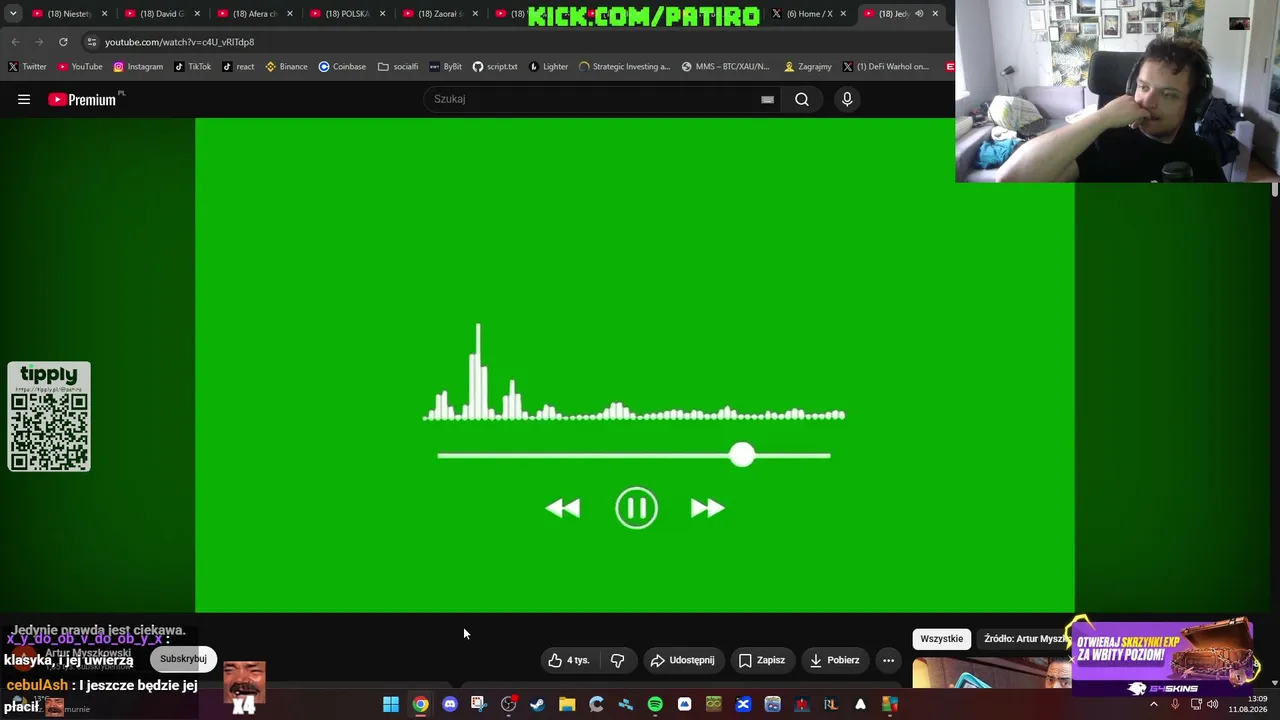The height and width of the screenshot is (720, 1280).
Task: Open Spotify from the taskbar
Action: click(655, 704)
